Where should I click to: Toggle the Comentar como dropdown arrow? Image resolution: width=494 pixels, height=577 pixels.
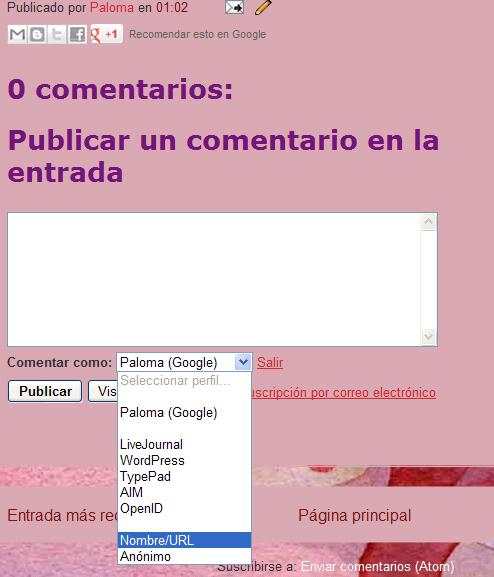(x=243, y=362)
